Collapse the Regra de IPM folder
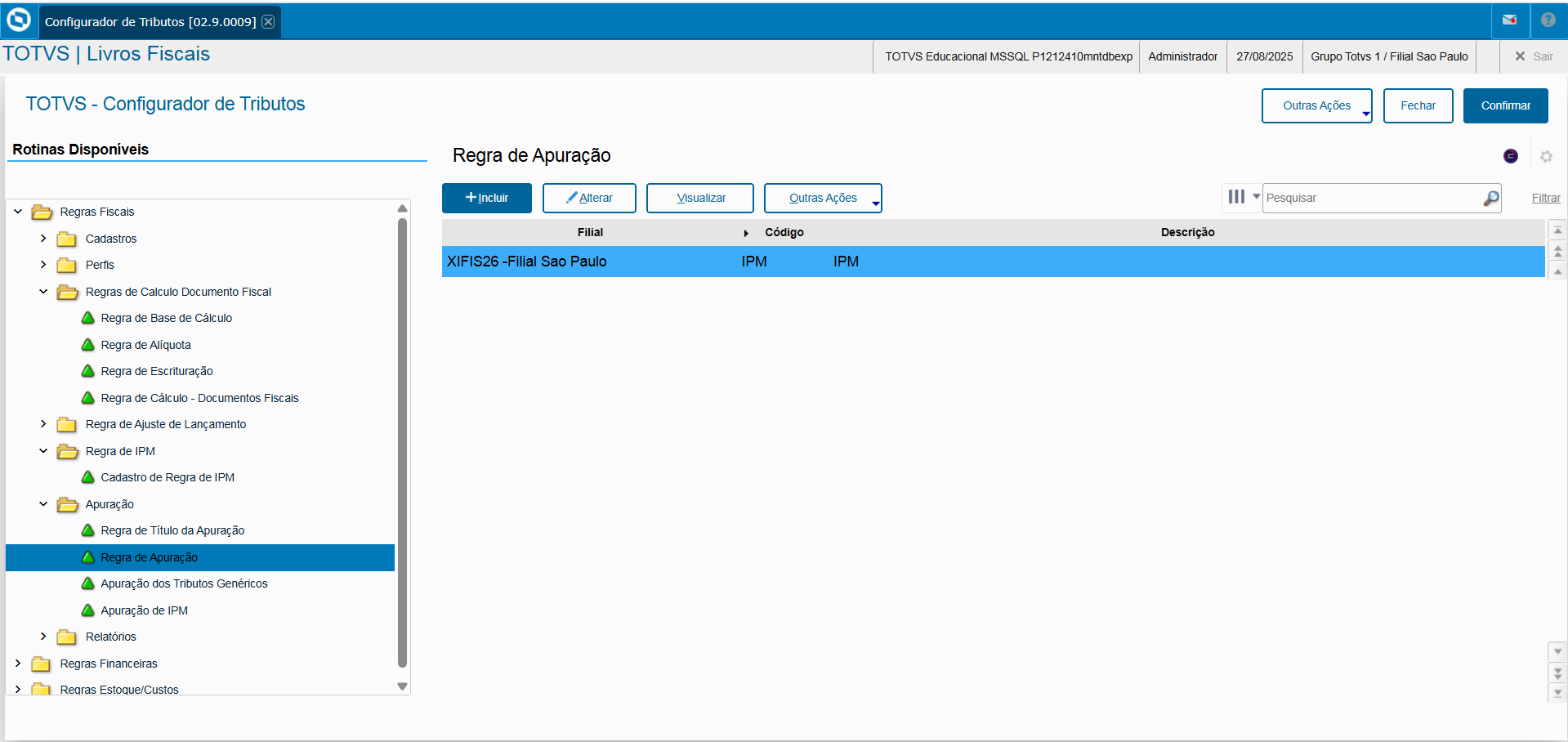Image resolution: width=1568 pixels, height=742 pixels. [x=43, y=451]
